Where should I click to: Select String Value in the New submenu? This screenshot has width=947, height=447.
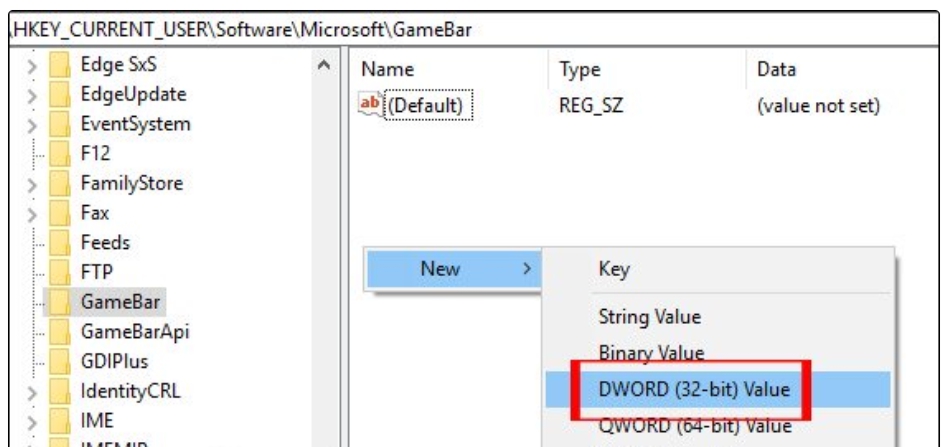[x=649, y=317]
